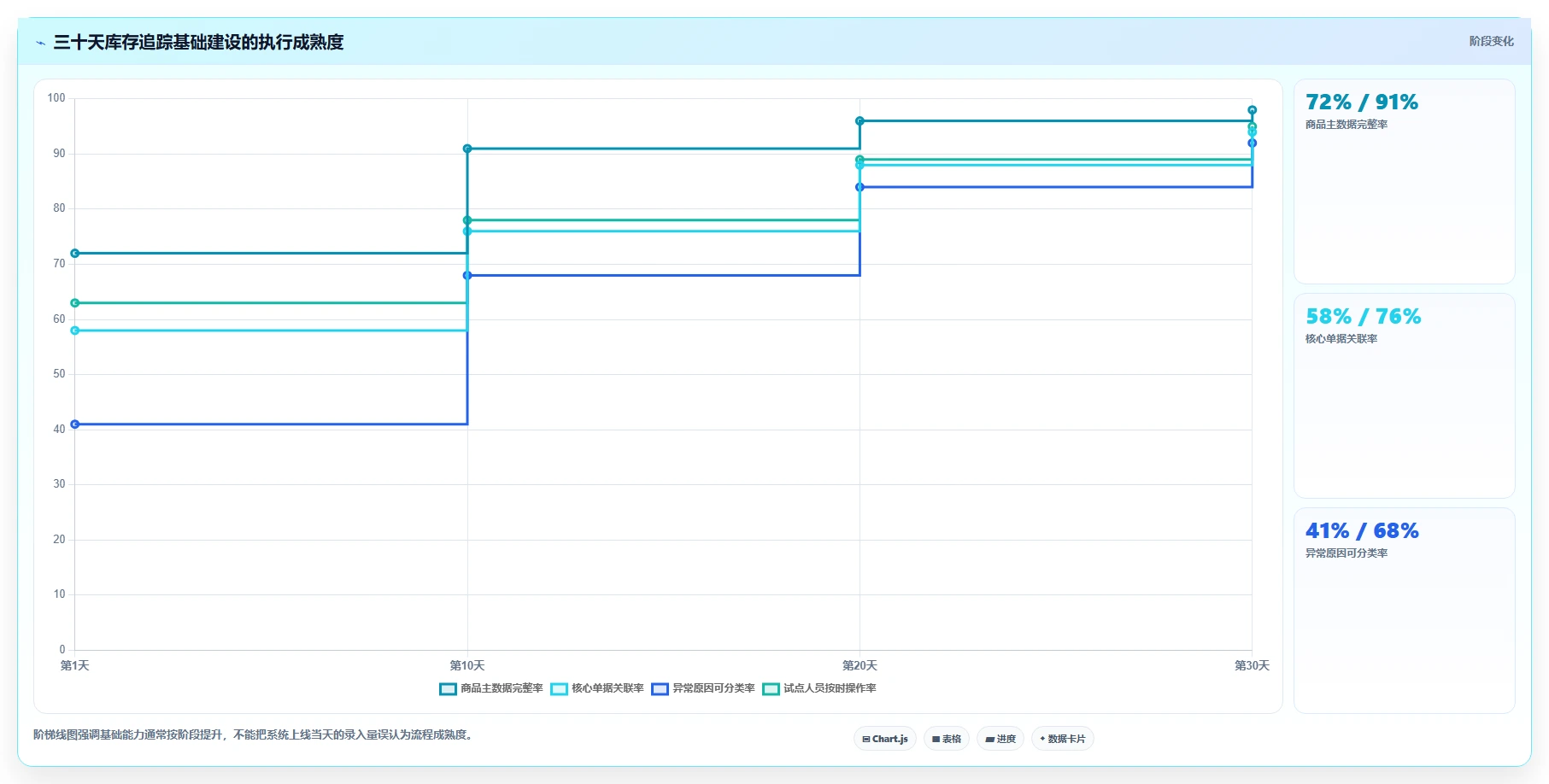1549x784 pixels.
Task: Click the x-axis label 第1天
Action: click(75, 665)
